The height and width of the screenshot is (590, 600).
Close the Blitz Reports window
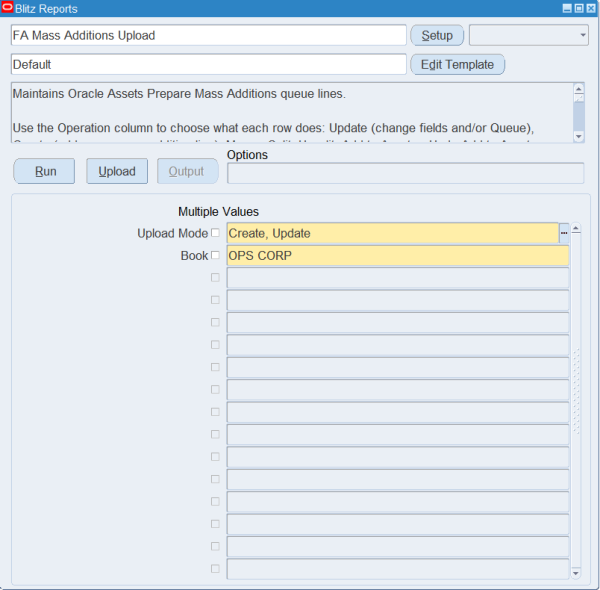[591, 8]
